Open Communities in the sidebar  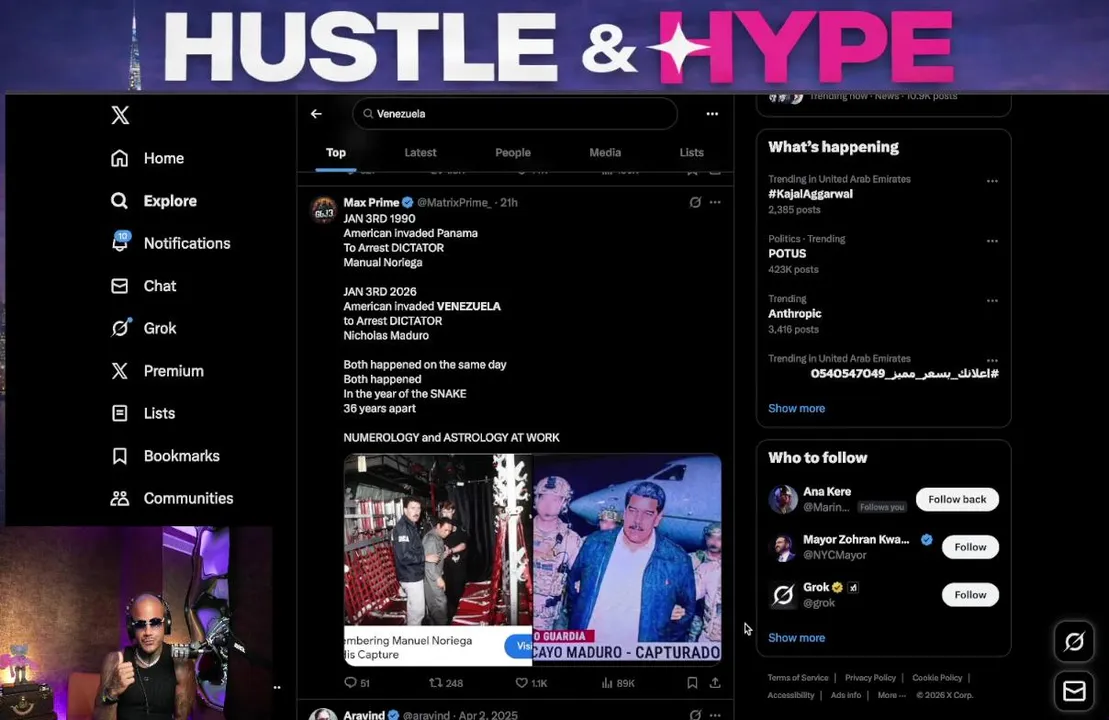[x=172, y=499]
